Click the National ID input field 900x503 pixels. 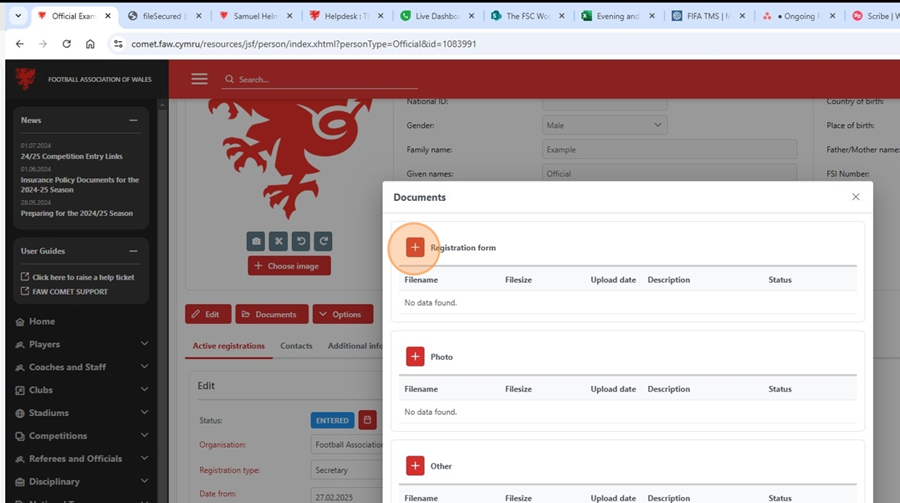pos(604,103)
